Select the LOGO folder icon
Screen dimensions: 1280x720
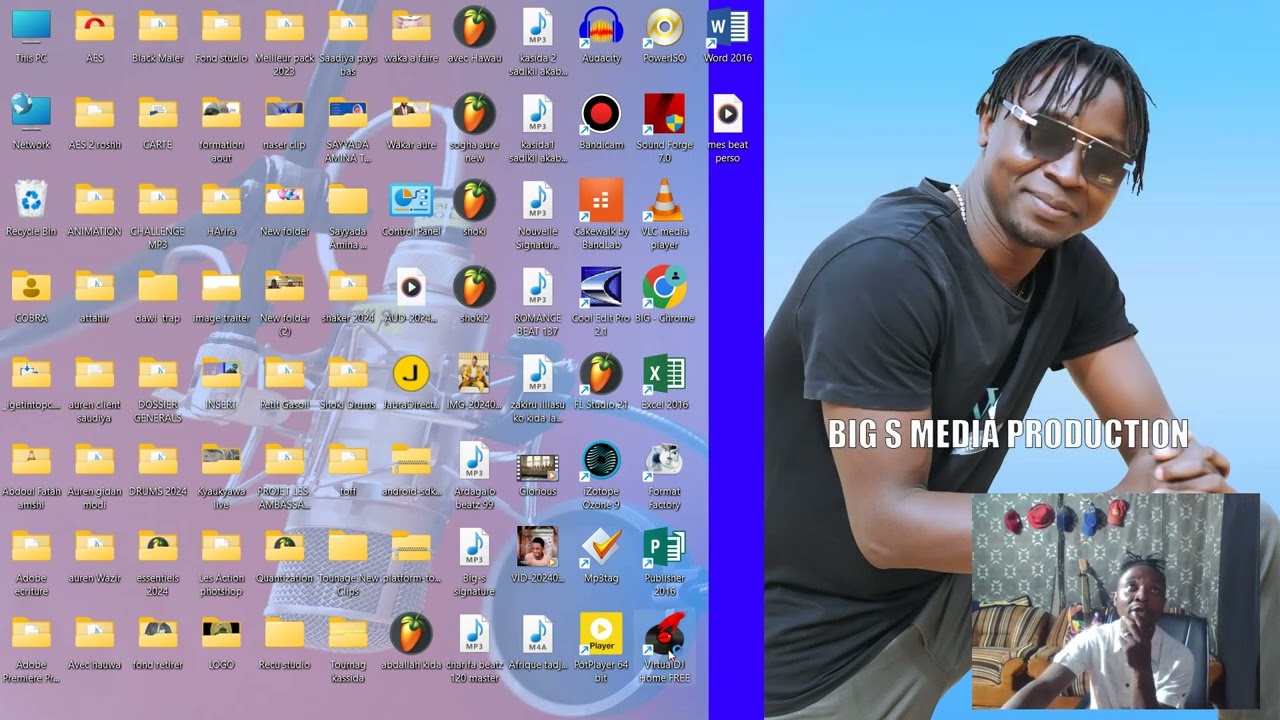[x=221, y=634]
